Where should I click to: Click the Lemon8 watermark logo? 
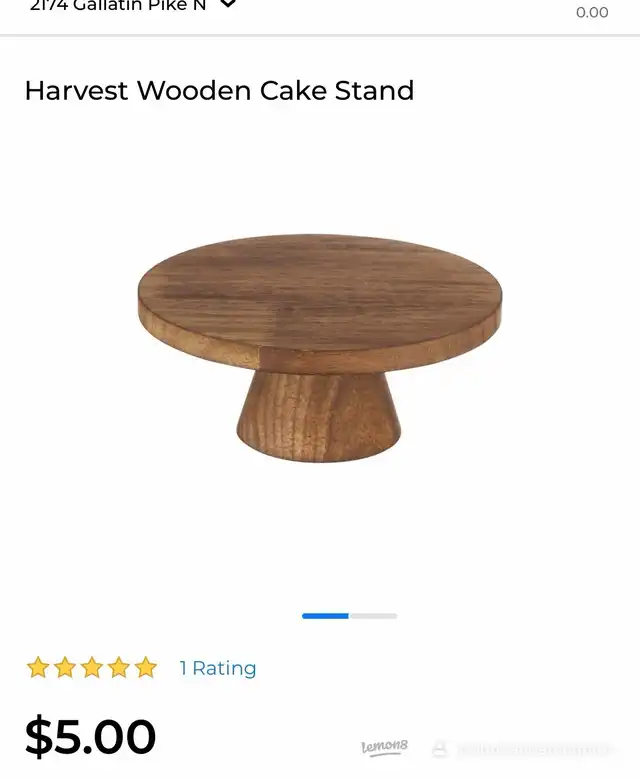tap(385, 747)
